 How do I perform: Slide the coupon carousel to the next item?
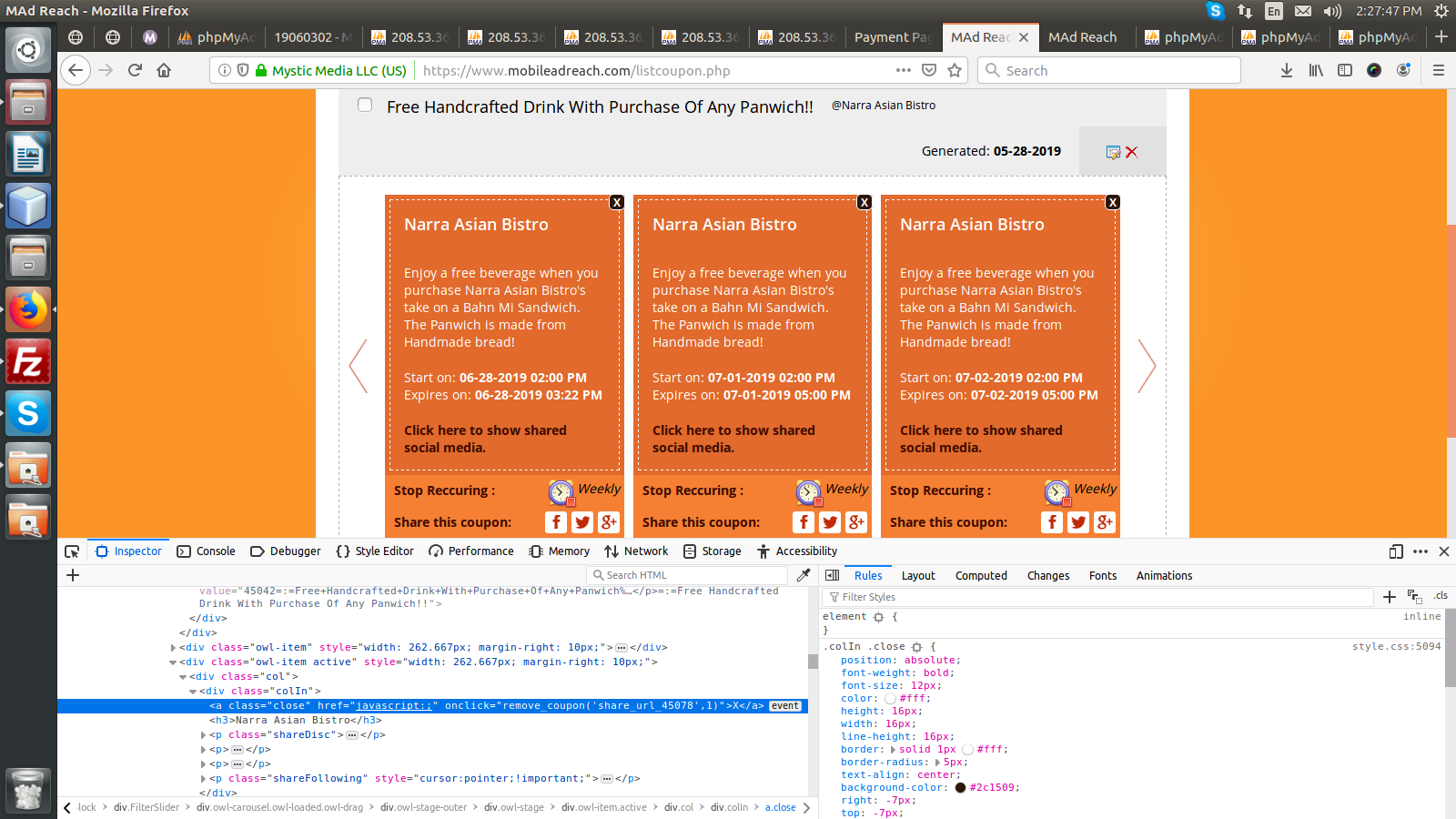click(1147, 366)
